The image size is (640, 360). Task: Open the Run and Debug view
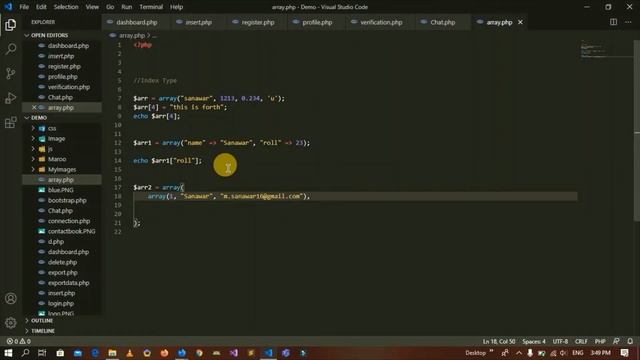[x=11, y=98]
